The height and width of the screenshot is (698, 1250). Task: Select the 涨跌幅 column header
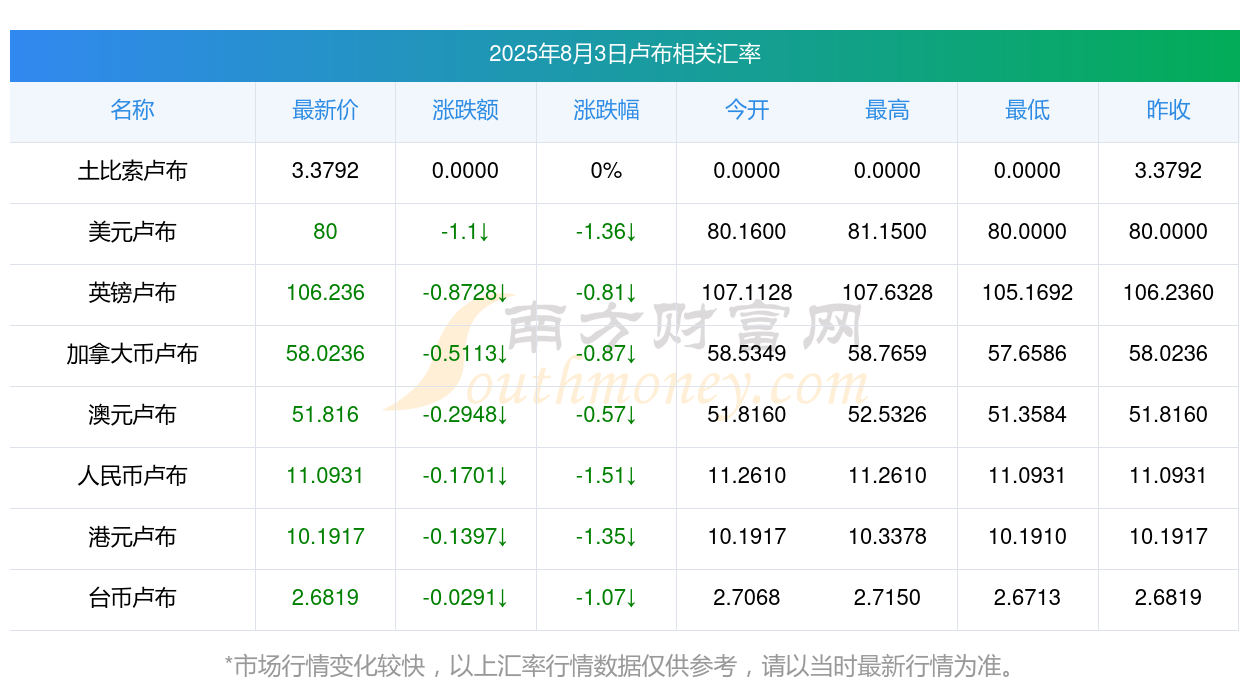(606, 110)
